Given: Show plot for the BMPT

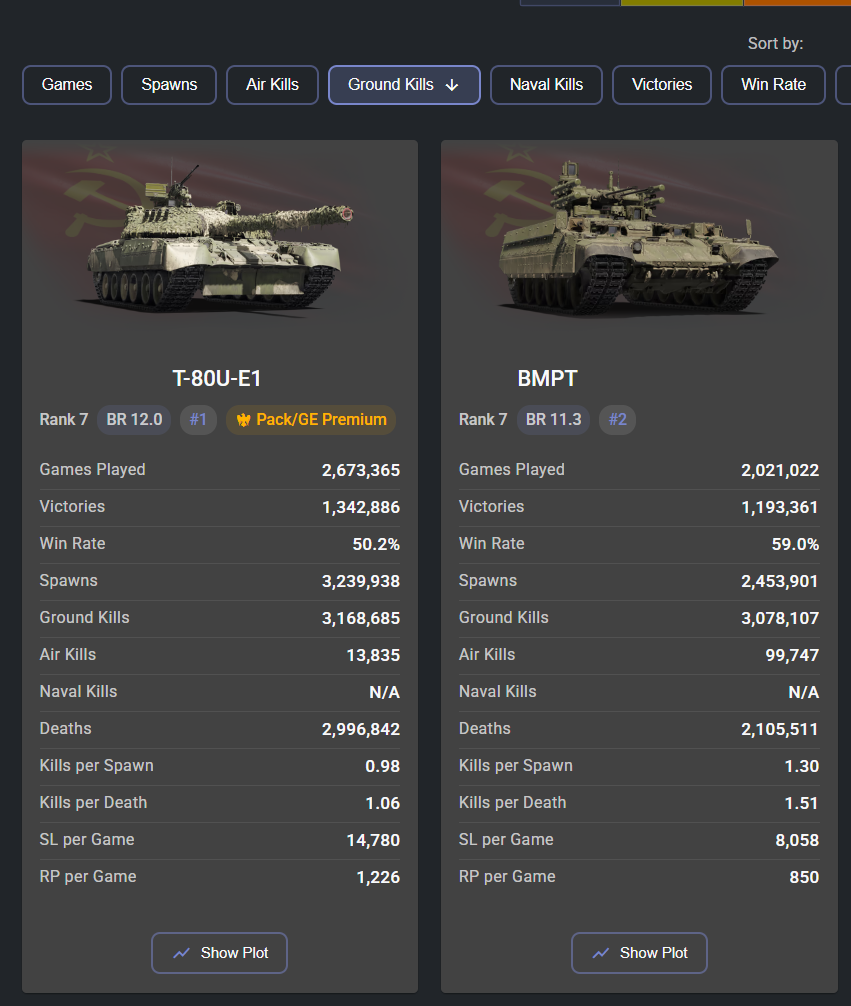Looking at the screenshot, I should click(x=639, y=953).
